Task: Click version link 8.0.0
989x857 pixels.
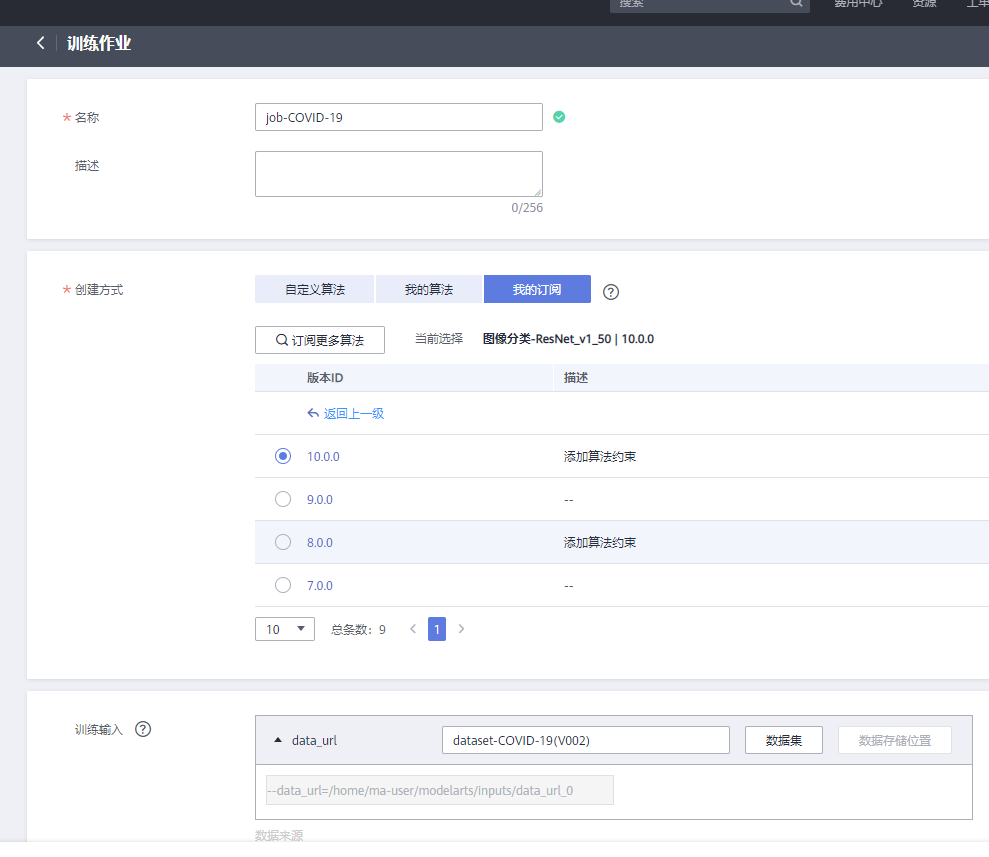Action: [320, 542]
